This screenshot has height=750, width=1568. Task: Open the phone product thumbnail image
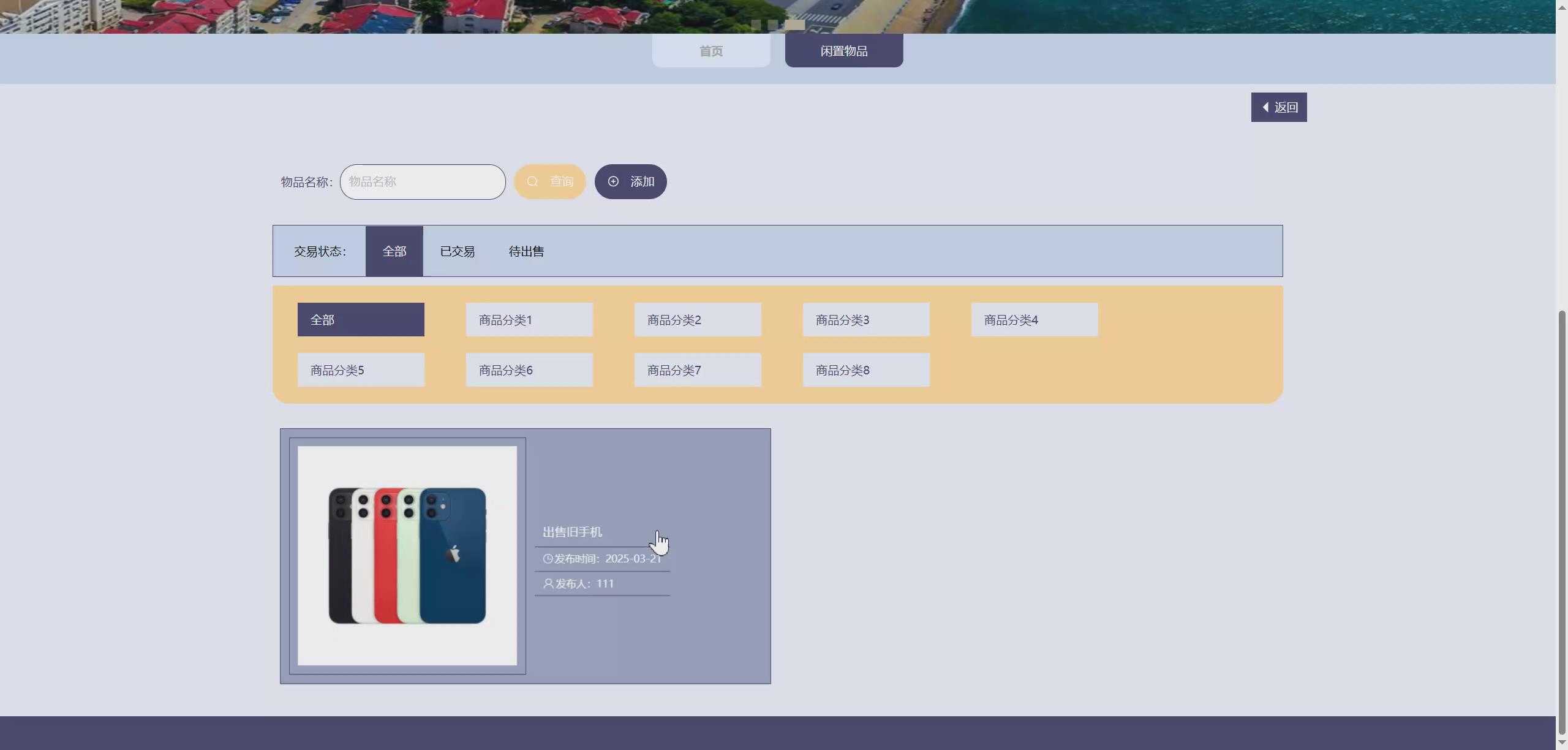coord(407,556)
